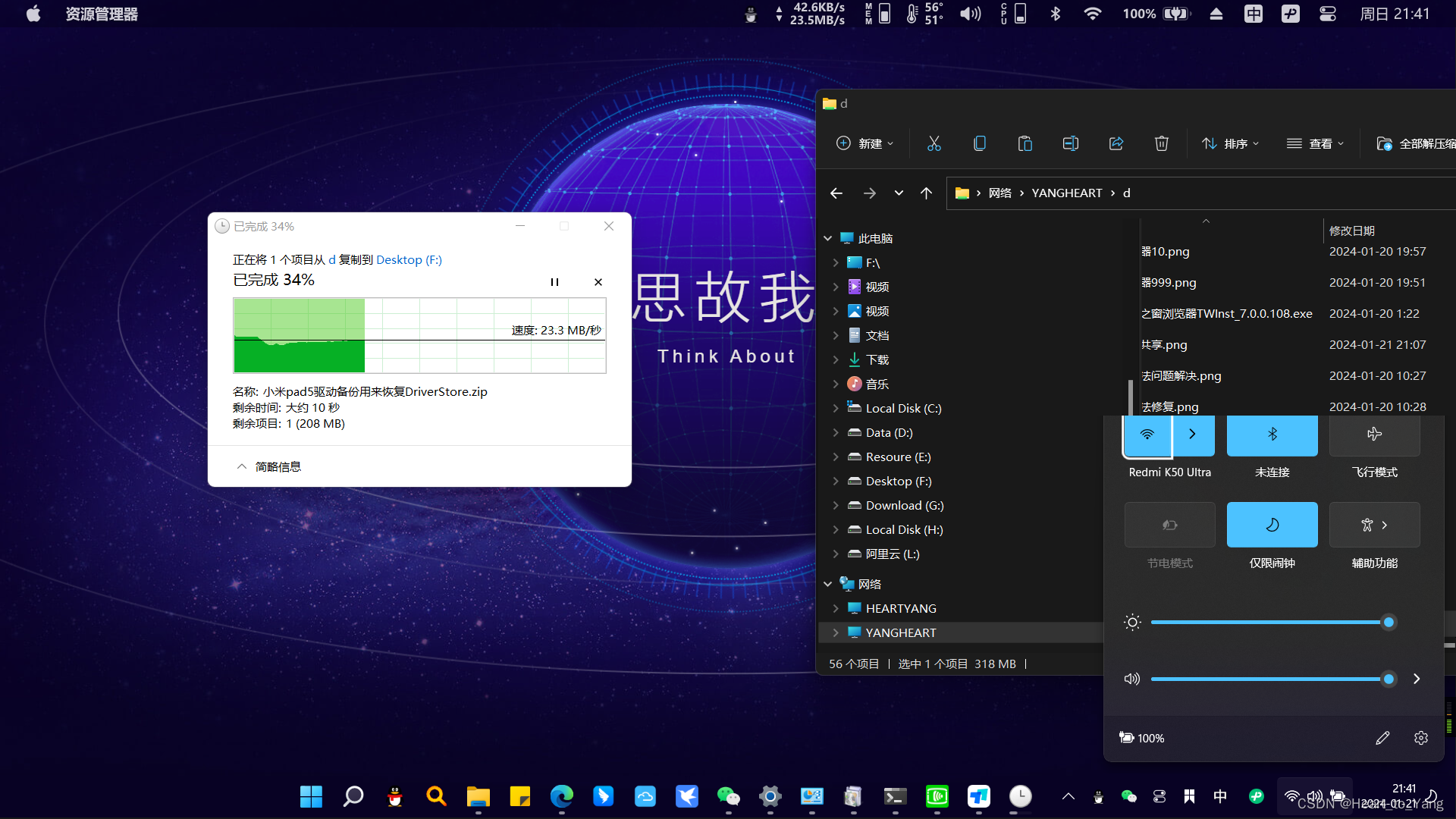Click 全部解压缩 extract all button
Screen dimensions: 1456x819
pyautogui.click(x=1416, y=143)
